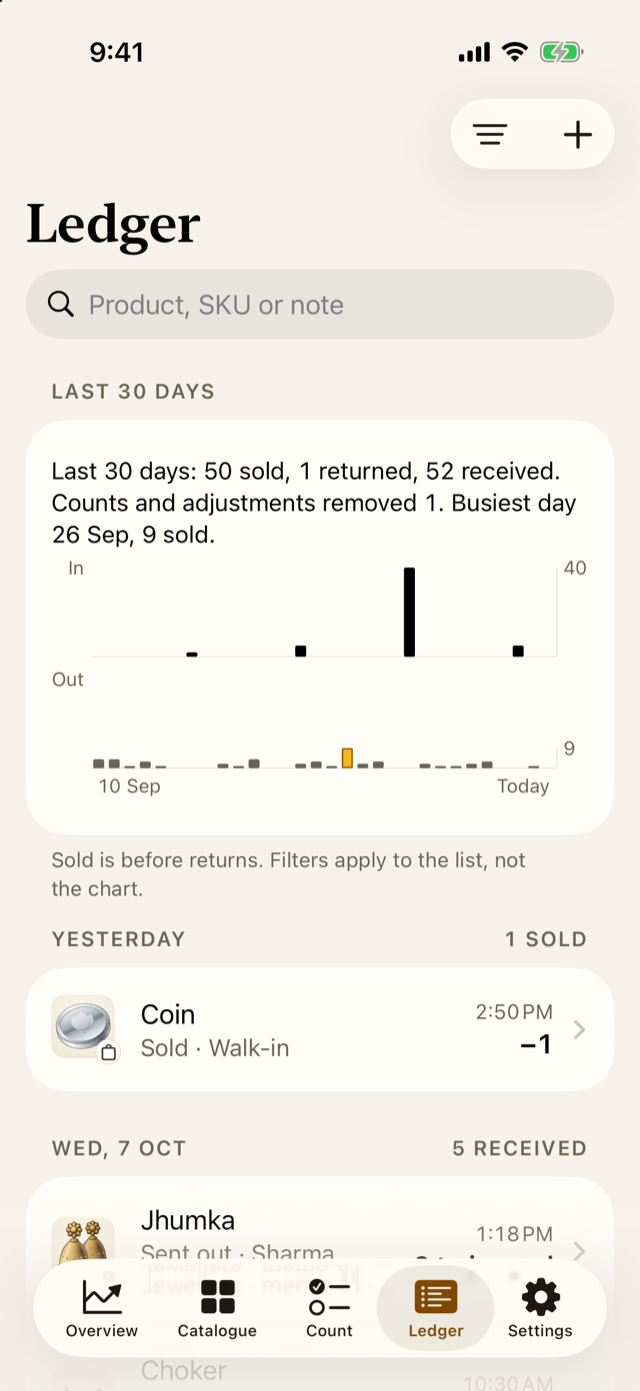Viewport: 640px width, 1391px height.
Task: Tap the battery charging status icon
Action: 561,52
